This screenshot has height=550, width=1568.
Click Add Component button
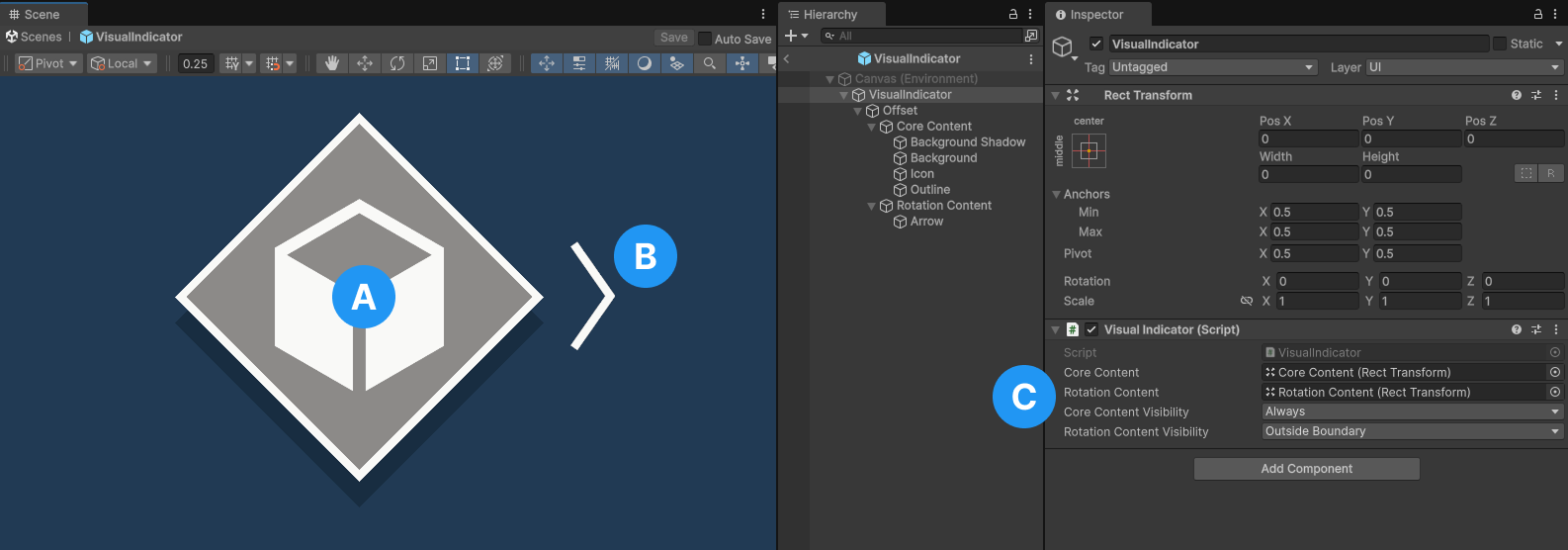1306,469
